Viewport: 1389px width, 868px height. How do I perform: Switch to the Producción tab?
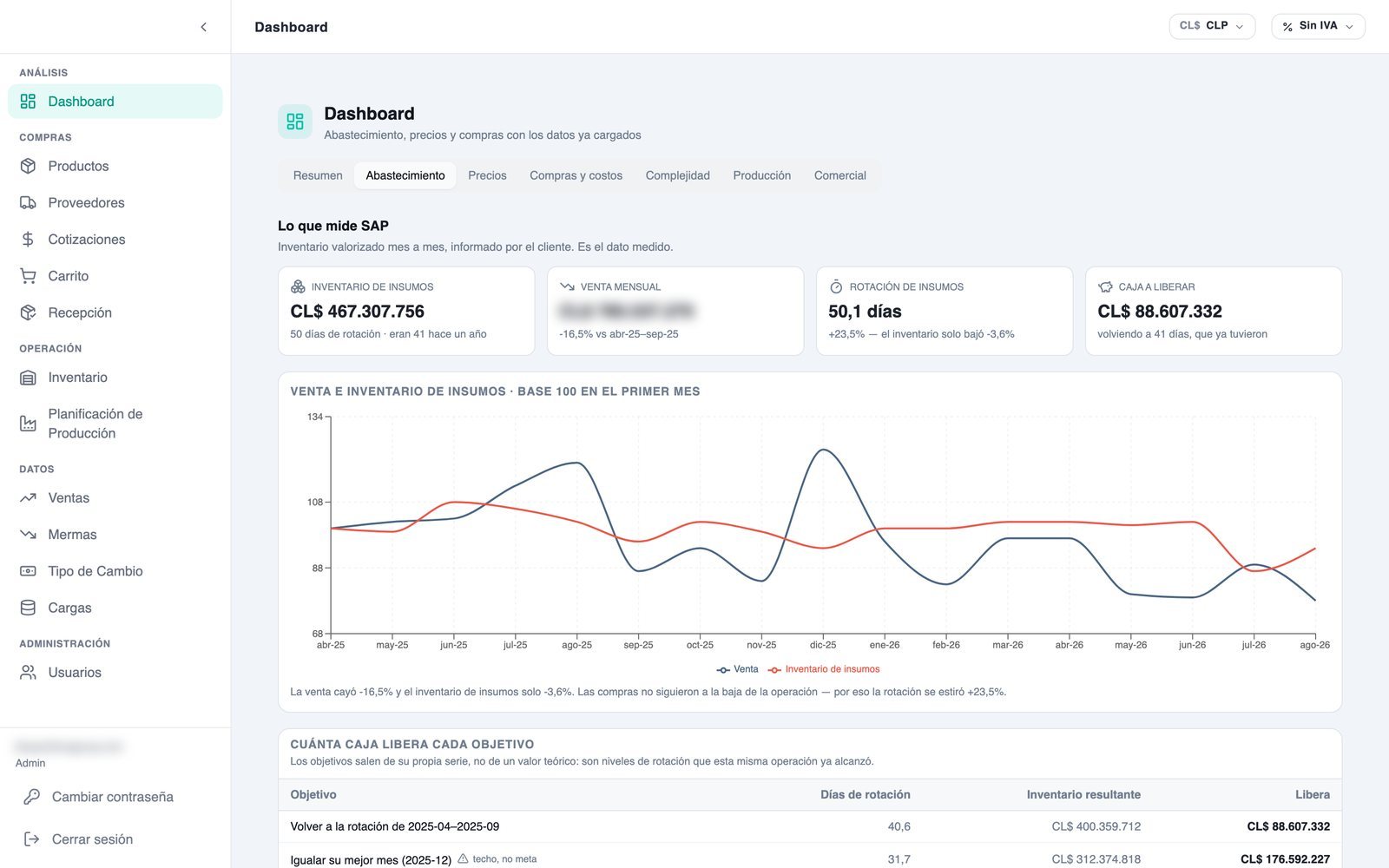coord(762,175)
